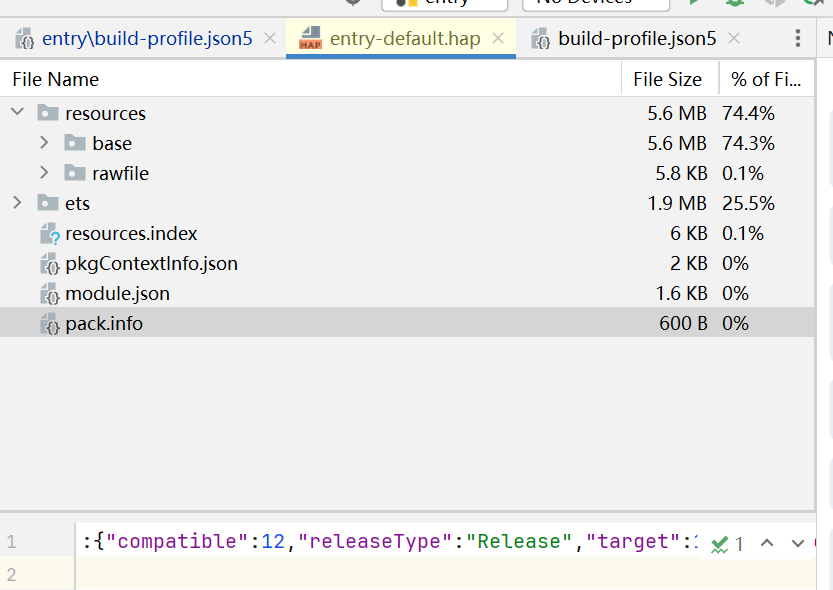Click the typo inspection checkmark icon
This screenshot has width=833, height=590.
click(719, 544)
